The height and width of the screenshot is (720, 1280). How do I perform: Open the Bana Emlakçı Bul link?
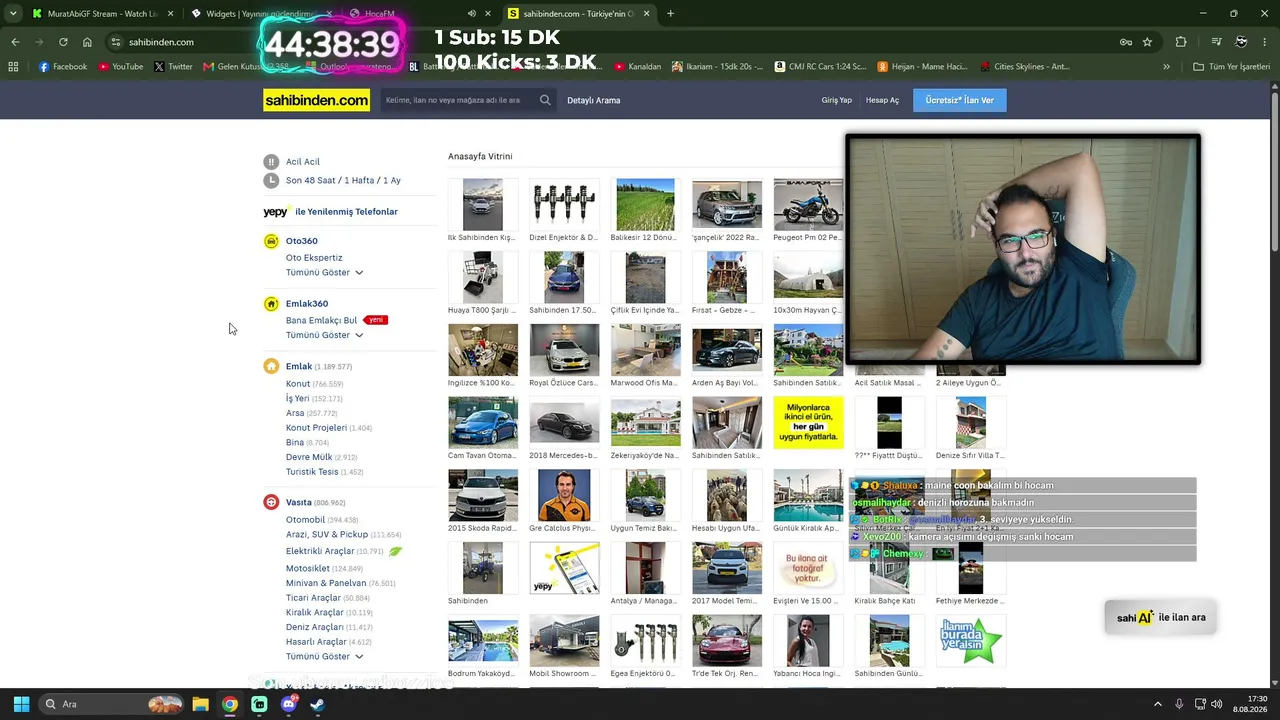(321, 320)
